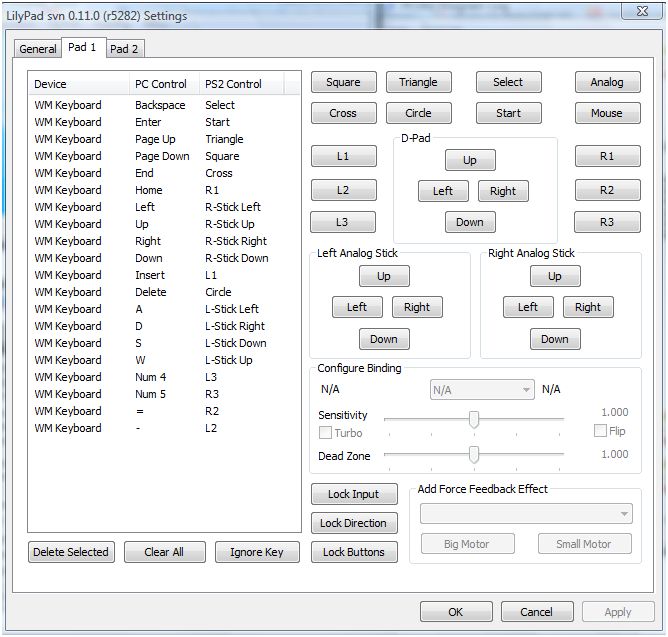
Task: Click the Circle binding button
Action: coord(418,113)
